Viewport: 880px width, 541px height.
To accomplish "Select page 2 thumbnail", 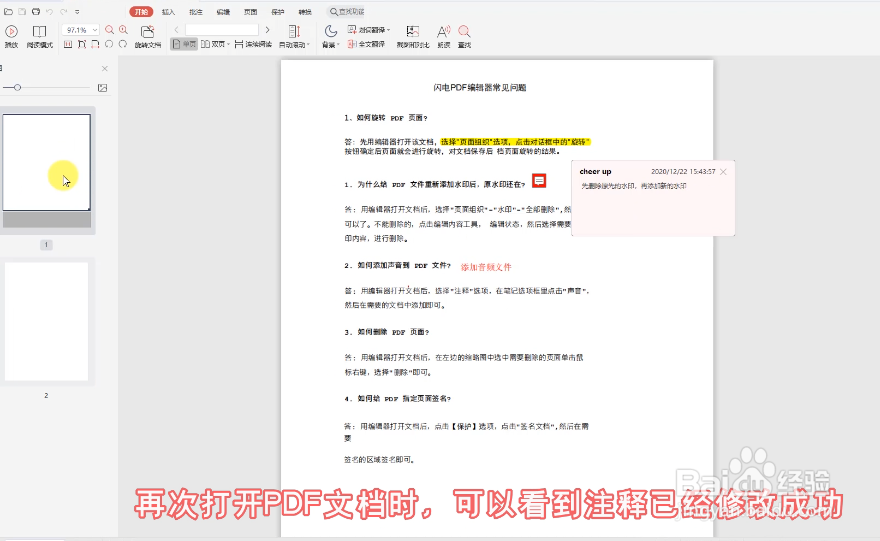I will [47, 322].
